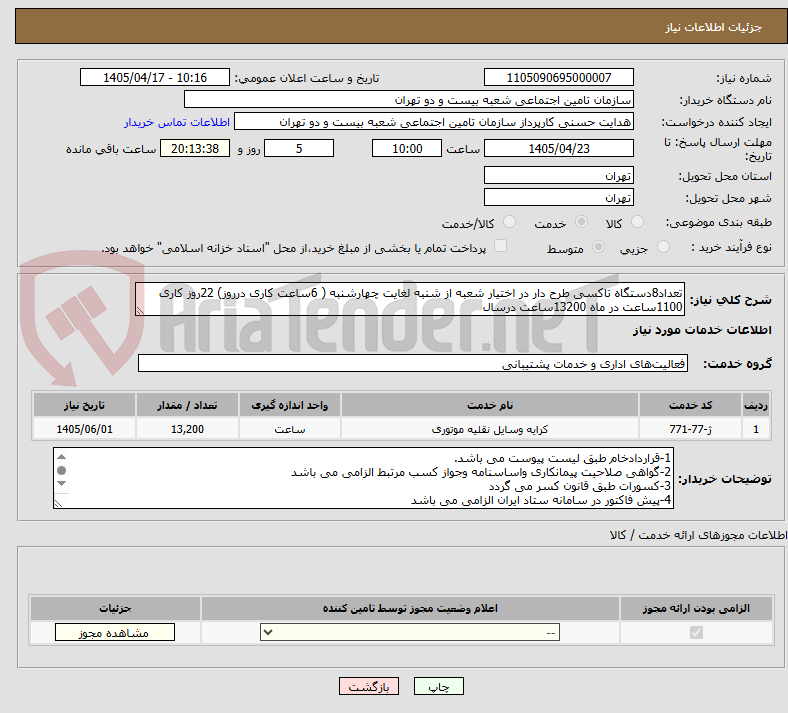Image resolution: width=788 pixels, height=713 pixels.
Task: Click the announcement date field 1405/04/17 - 10:16
Action: 155,77
